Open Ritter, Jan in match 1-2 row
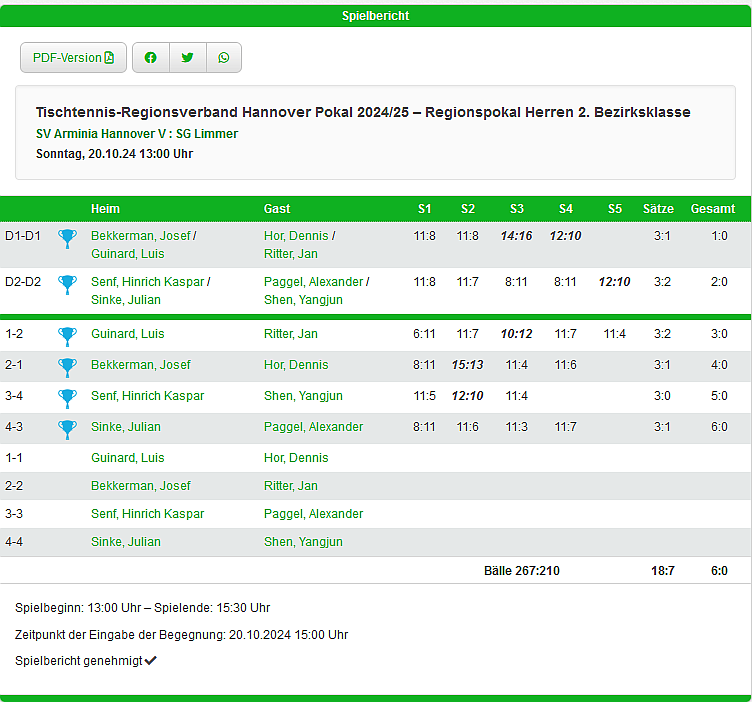Image resolution: width=752 pixels, height=702 pixels. pyautogui.click(x=291, y=334)
